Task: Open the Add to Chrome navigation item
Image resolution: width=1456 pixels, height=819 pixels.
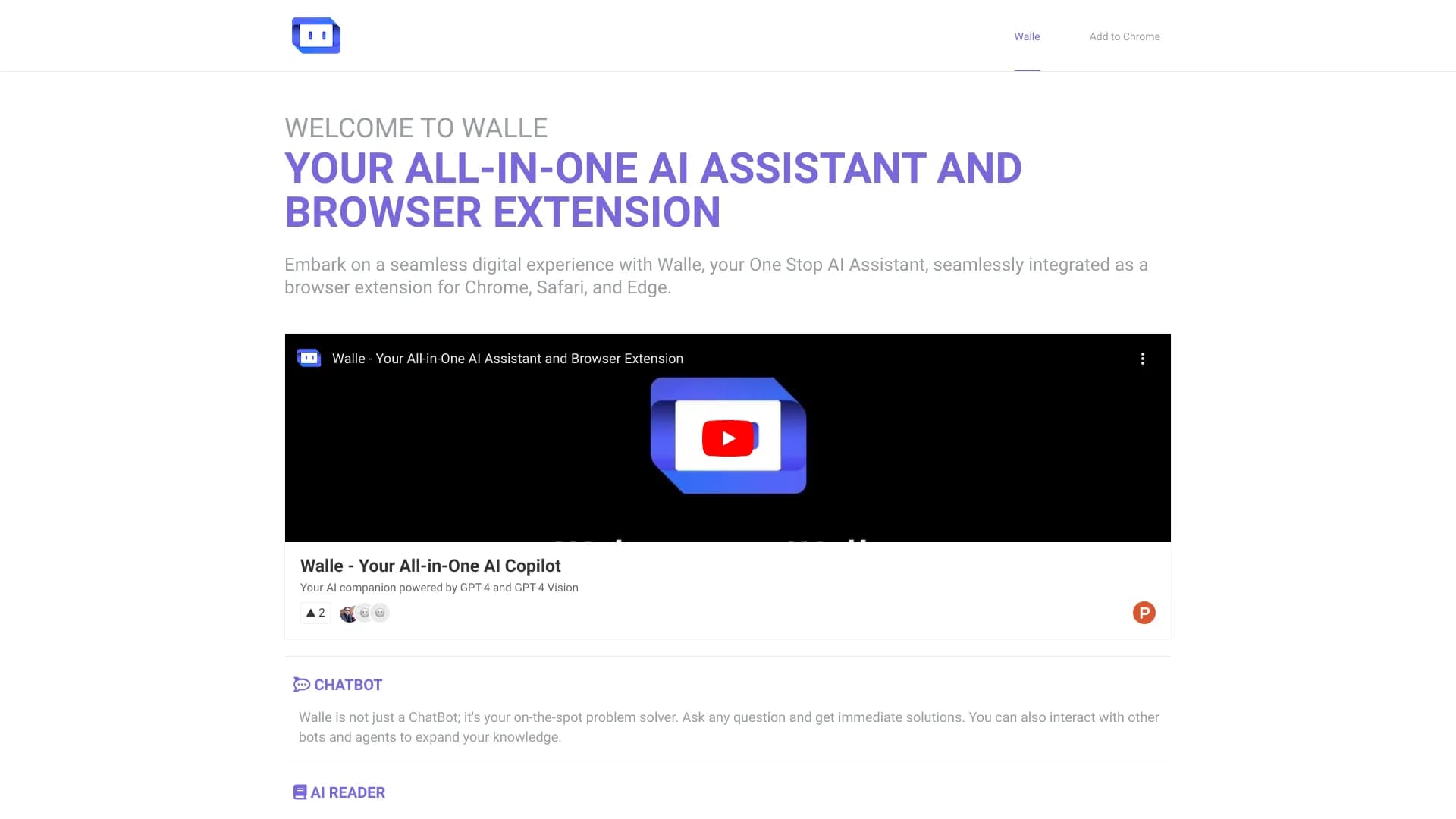Action: (x=1124, y=36)
